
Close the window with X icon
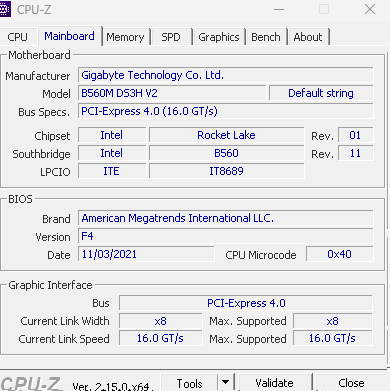click(370, 9)
